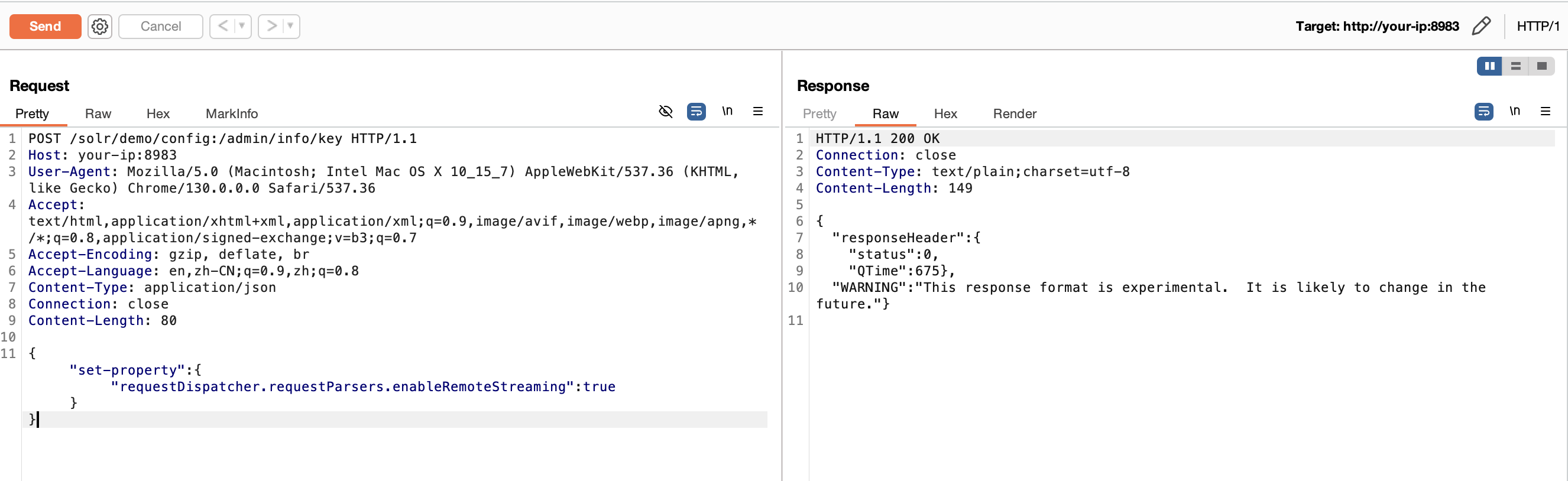
Task: Toggle word wrap in Response panel
Action: (1483, 111)
